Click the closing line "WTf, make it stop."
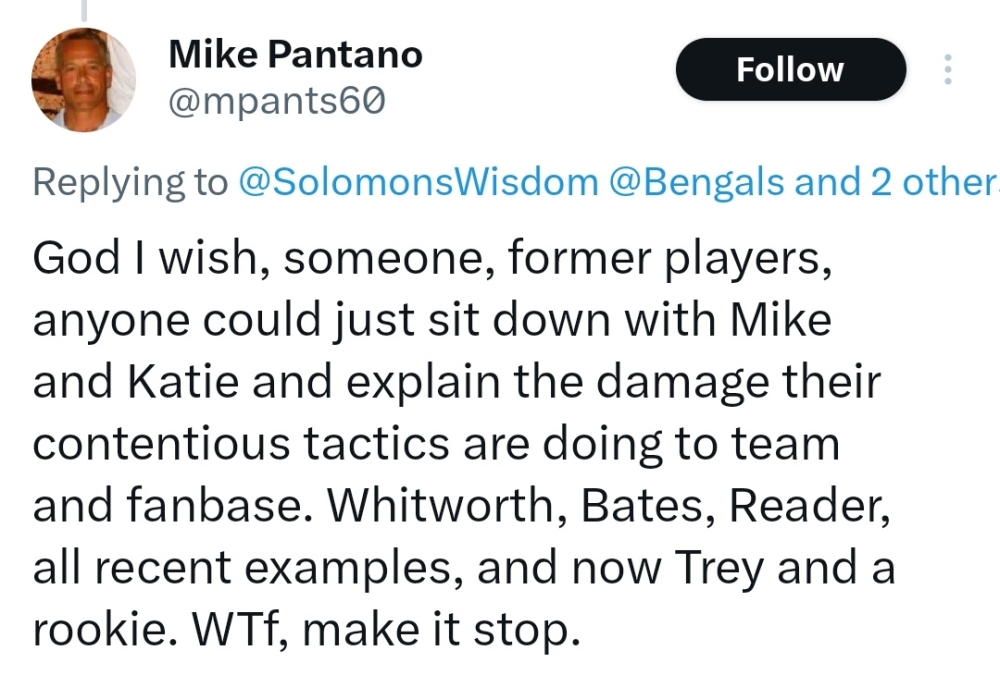 (387, 630)
